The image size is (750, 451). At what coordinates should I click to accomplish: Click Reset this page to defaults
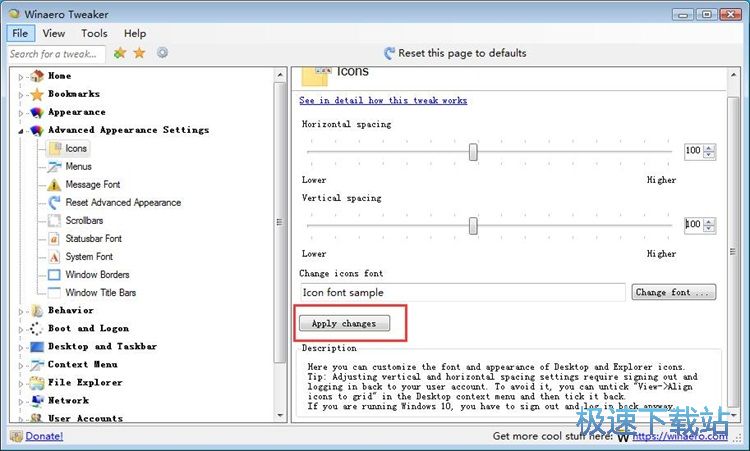tap(462, 53)
